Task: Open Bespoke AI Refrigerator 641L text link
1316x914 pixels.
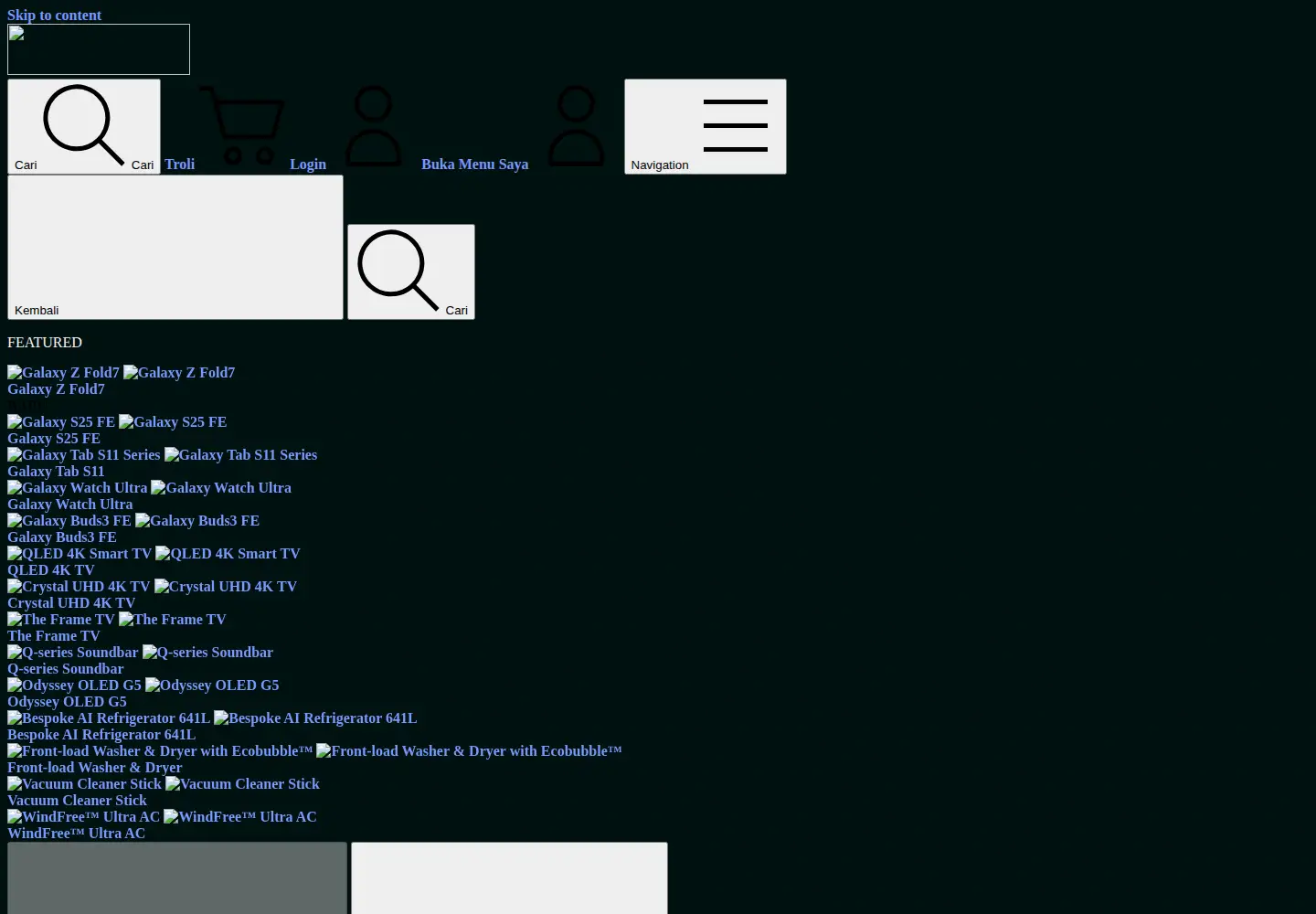Action: (101, 735)
